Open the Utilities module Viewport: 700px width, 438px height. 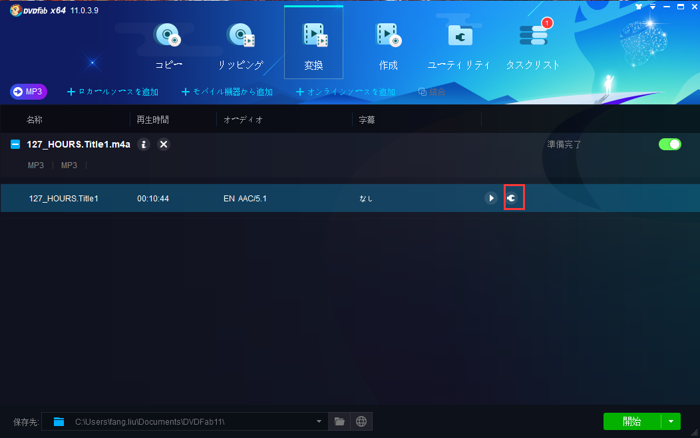pos(459,46)
